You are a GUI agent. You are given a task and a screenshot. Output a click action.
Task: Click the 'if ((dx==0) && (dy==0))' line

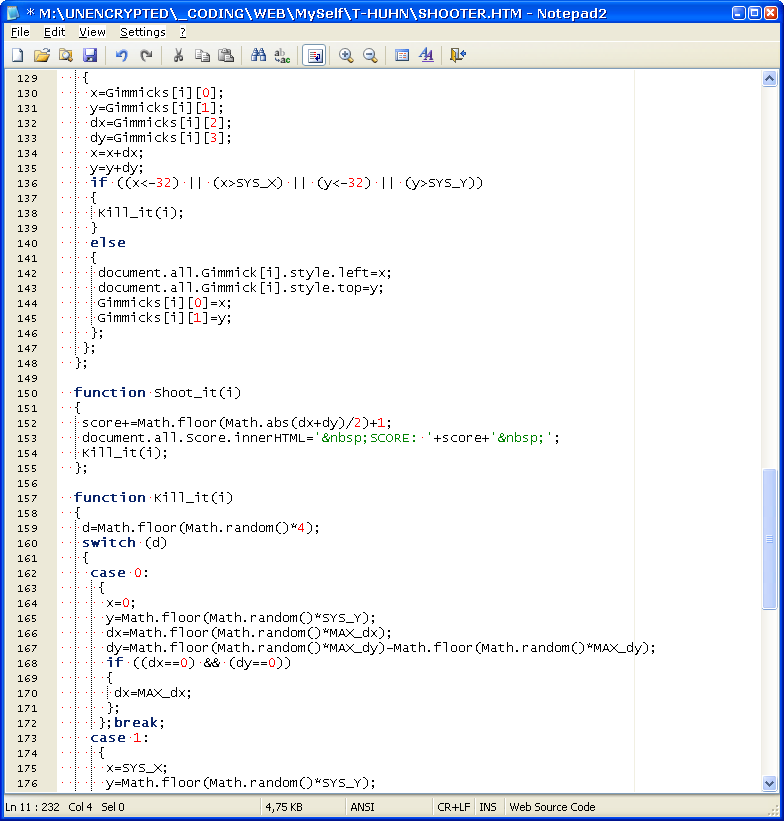click(x=198, y=663)
